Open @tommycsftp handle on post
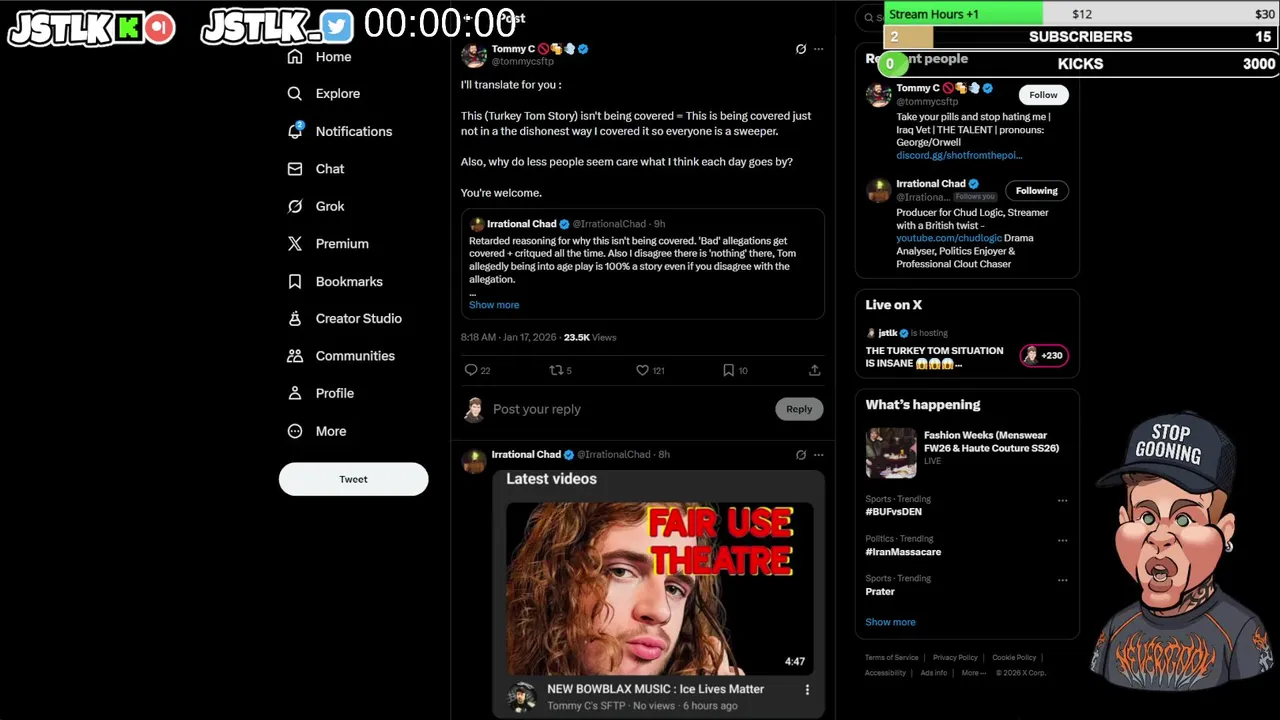This screenshot has height=720, width=1280. coord(522,62)
